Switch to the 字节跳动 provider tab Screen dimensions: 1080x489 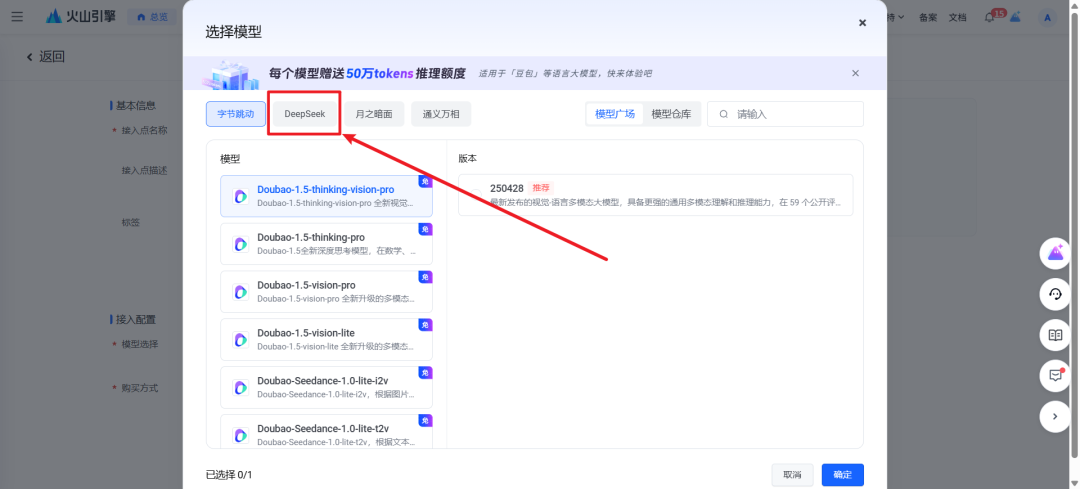point(236,114)
